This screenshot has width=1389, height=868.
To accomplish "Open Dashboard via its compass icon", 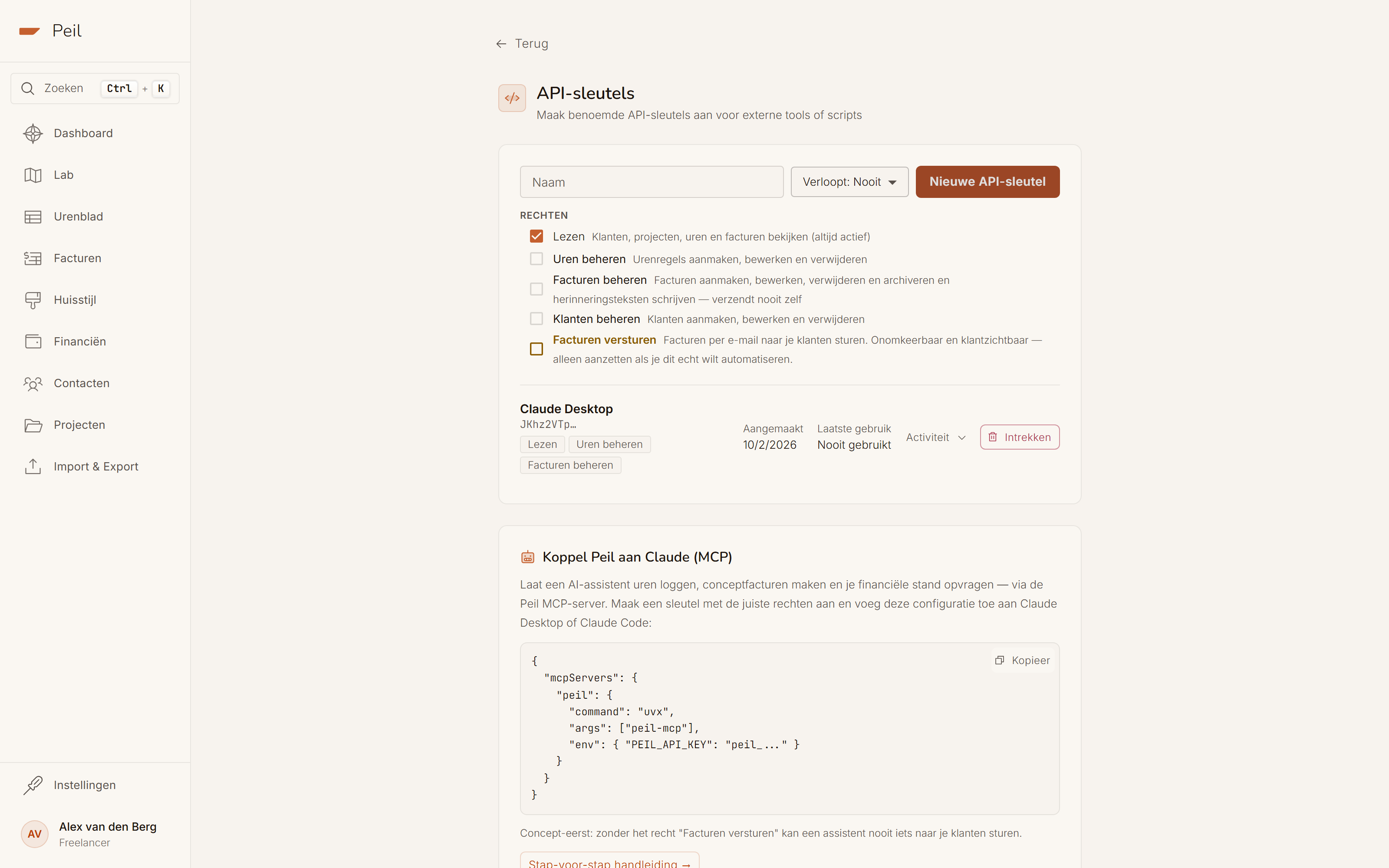I will coord(33,133).
